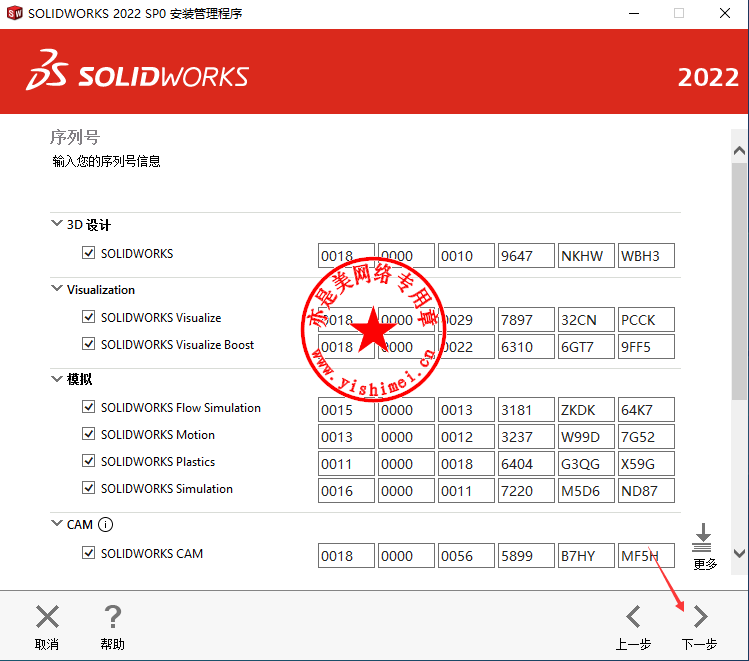This screenshot has width=749, height=661.
Task: Disable SOLIDWORKS Motion checkbox
Action: point(88,434)
